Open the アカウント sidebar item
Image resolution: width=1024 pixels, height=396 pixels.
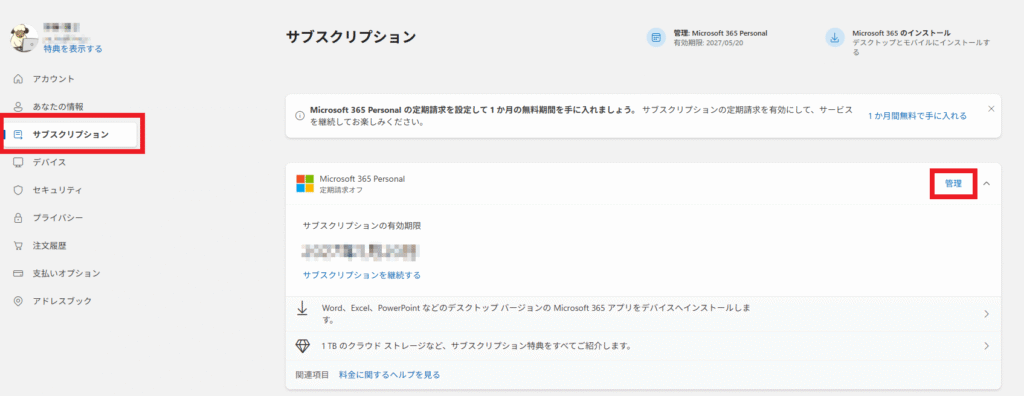pos(54,79)
